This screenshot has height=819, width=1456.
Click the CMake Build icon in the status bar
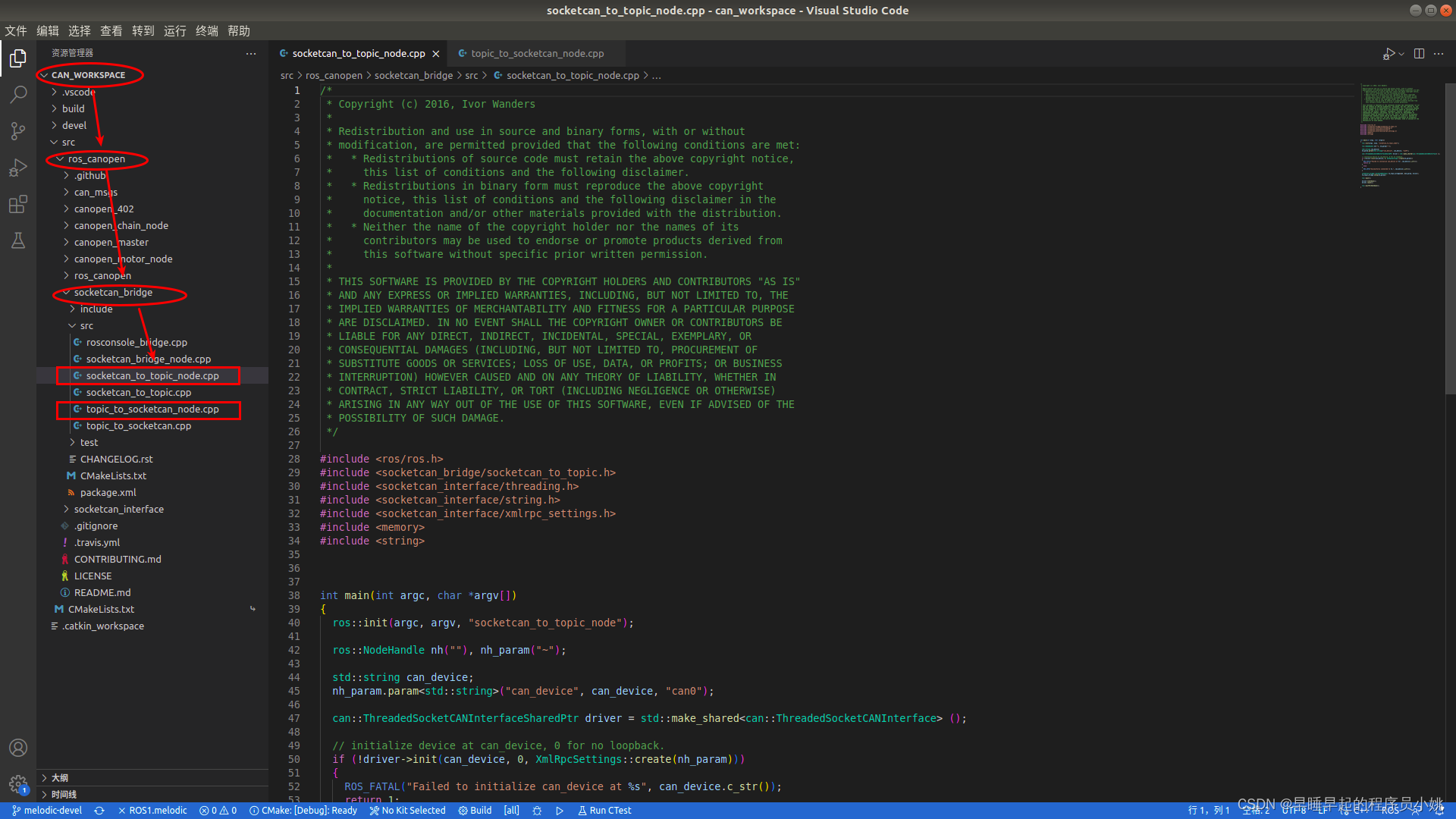coord(475,810)
